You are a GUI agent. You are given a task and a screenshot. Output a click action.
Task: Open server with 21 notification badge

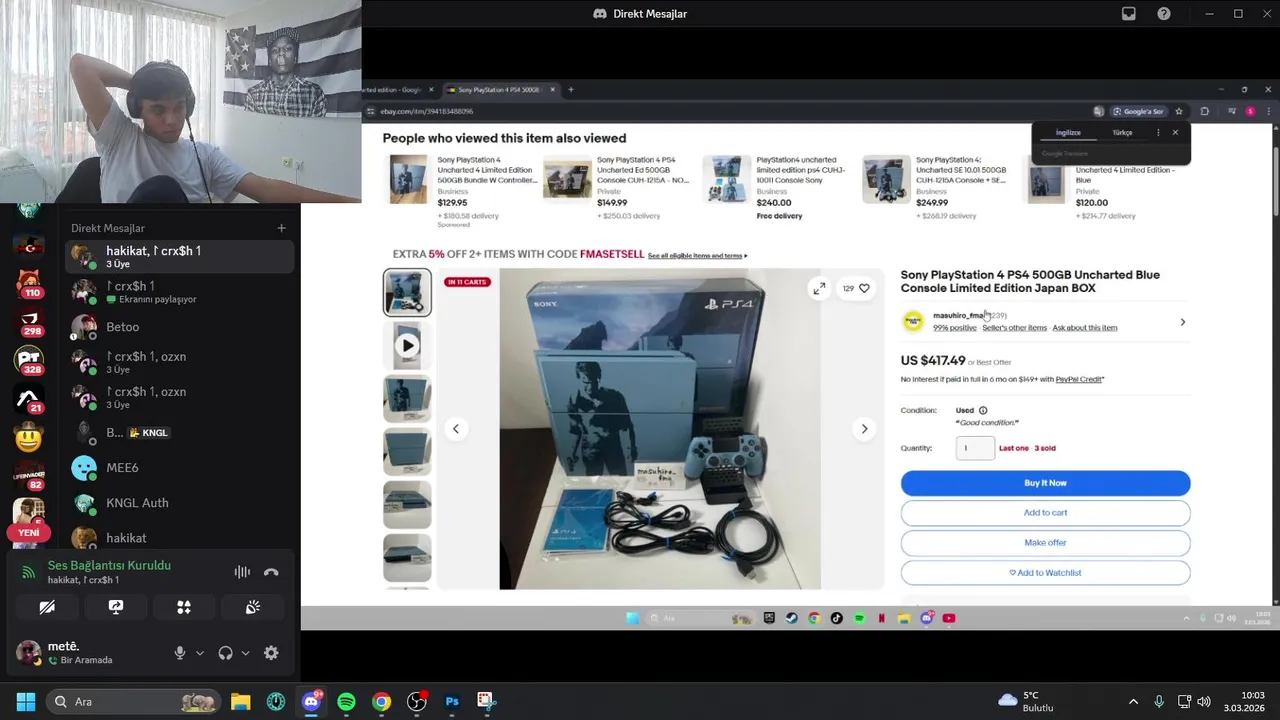click(x=29, y=399)
